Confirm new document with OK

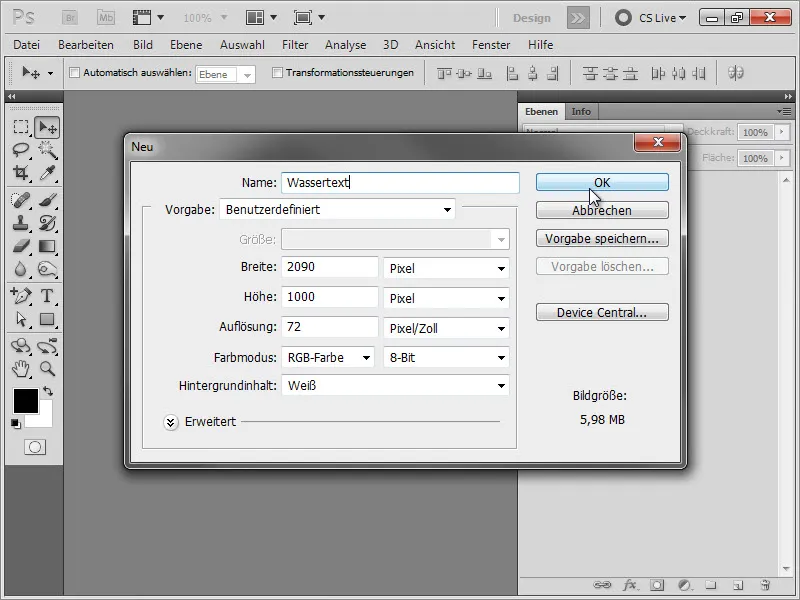pyautogui.click(x=602, y=182)
